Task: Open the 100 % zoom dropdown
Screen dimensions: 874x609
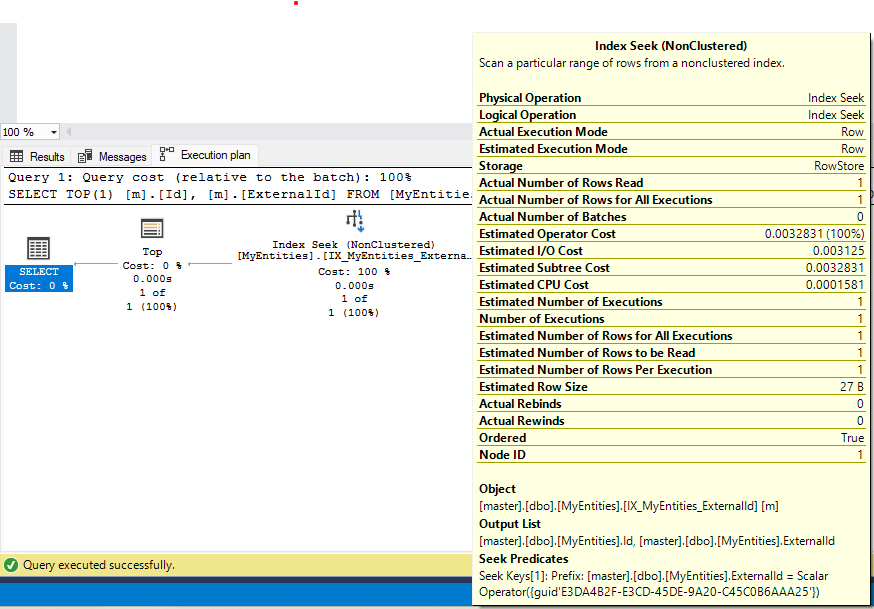Action: (53, 132)
